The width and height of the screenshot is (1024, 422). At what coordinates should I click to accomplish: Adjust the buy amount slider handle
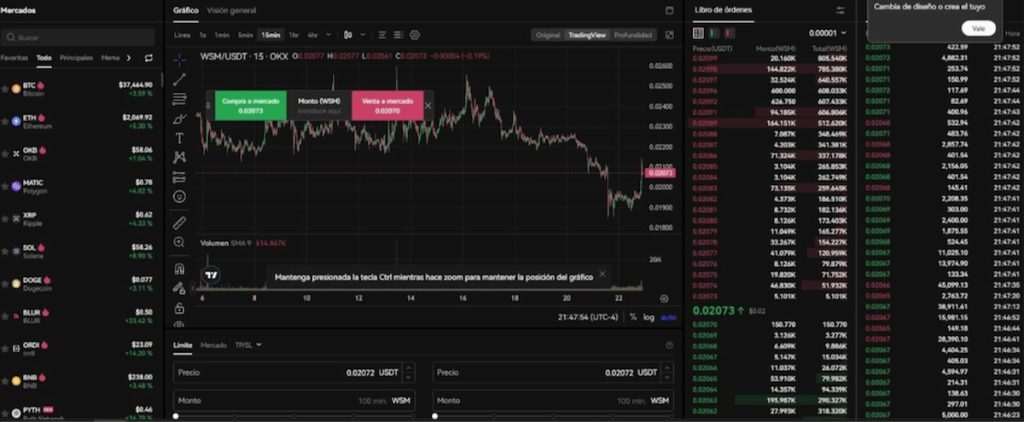[176, 416]
